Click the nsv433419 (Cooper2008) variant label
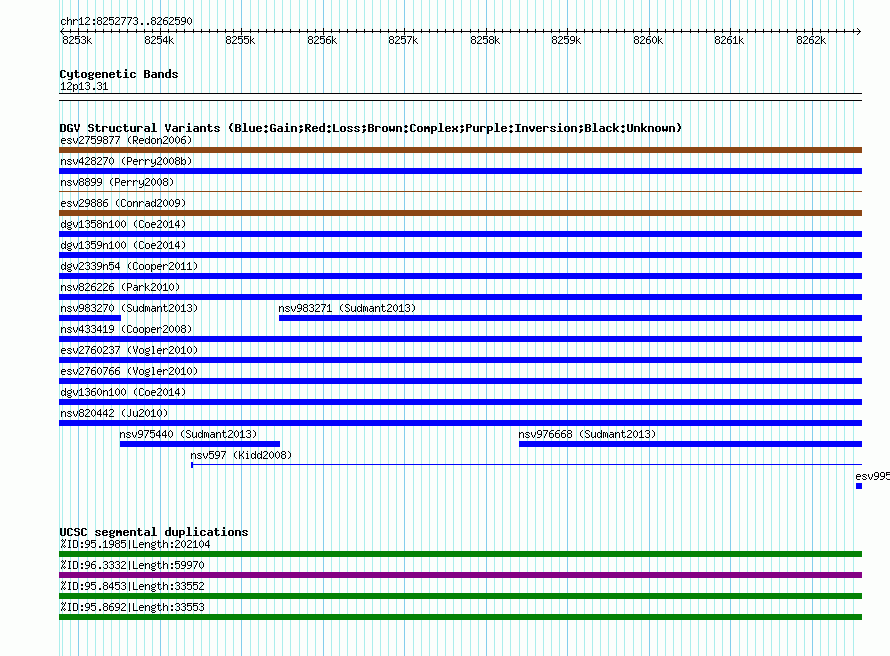Viewport: 890px width, 656px height. tap(126, 329)
